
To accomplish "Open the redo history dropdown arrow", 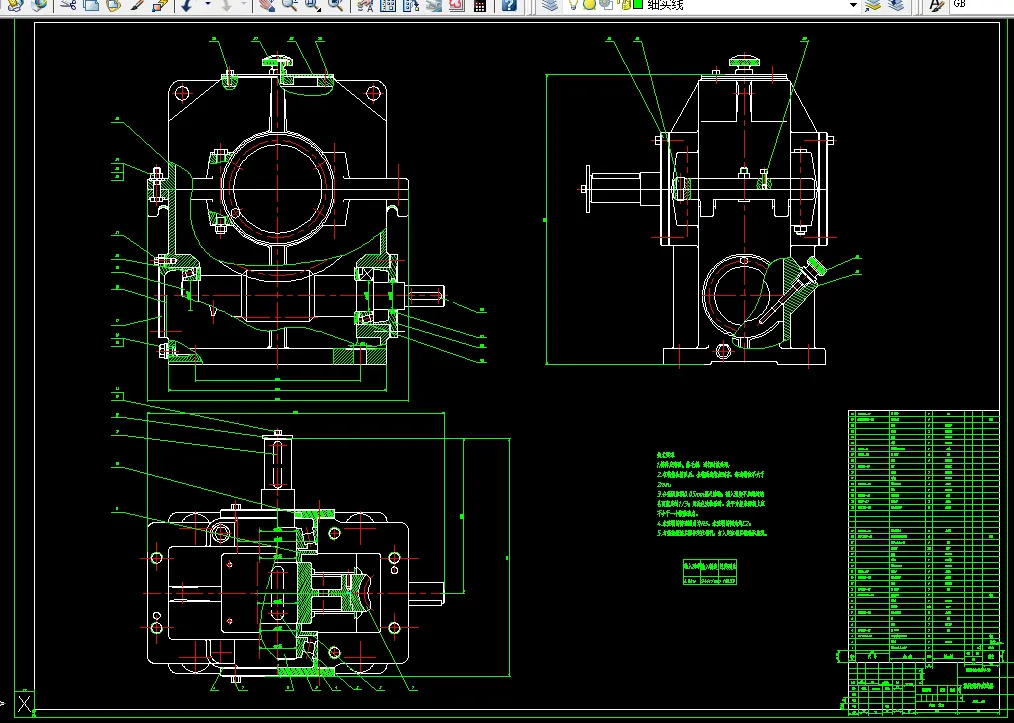I will point(245,5).
